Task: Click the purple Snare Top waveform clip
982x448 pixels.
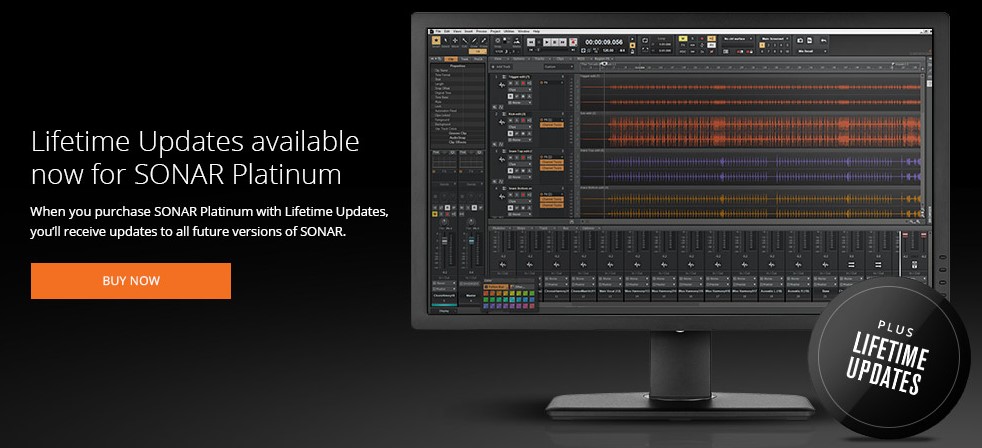Action: click(x=752, y=169)
